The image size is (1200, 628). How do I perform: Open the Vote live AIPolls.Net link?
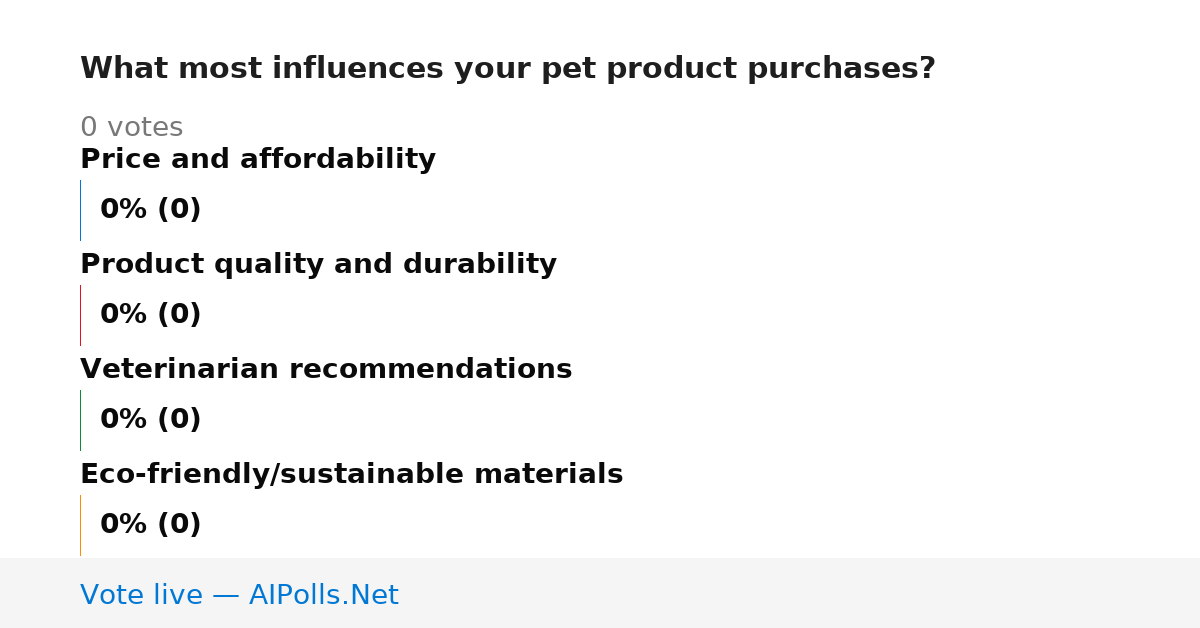tap(239, 595)
